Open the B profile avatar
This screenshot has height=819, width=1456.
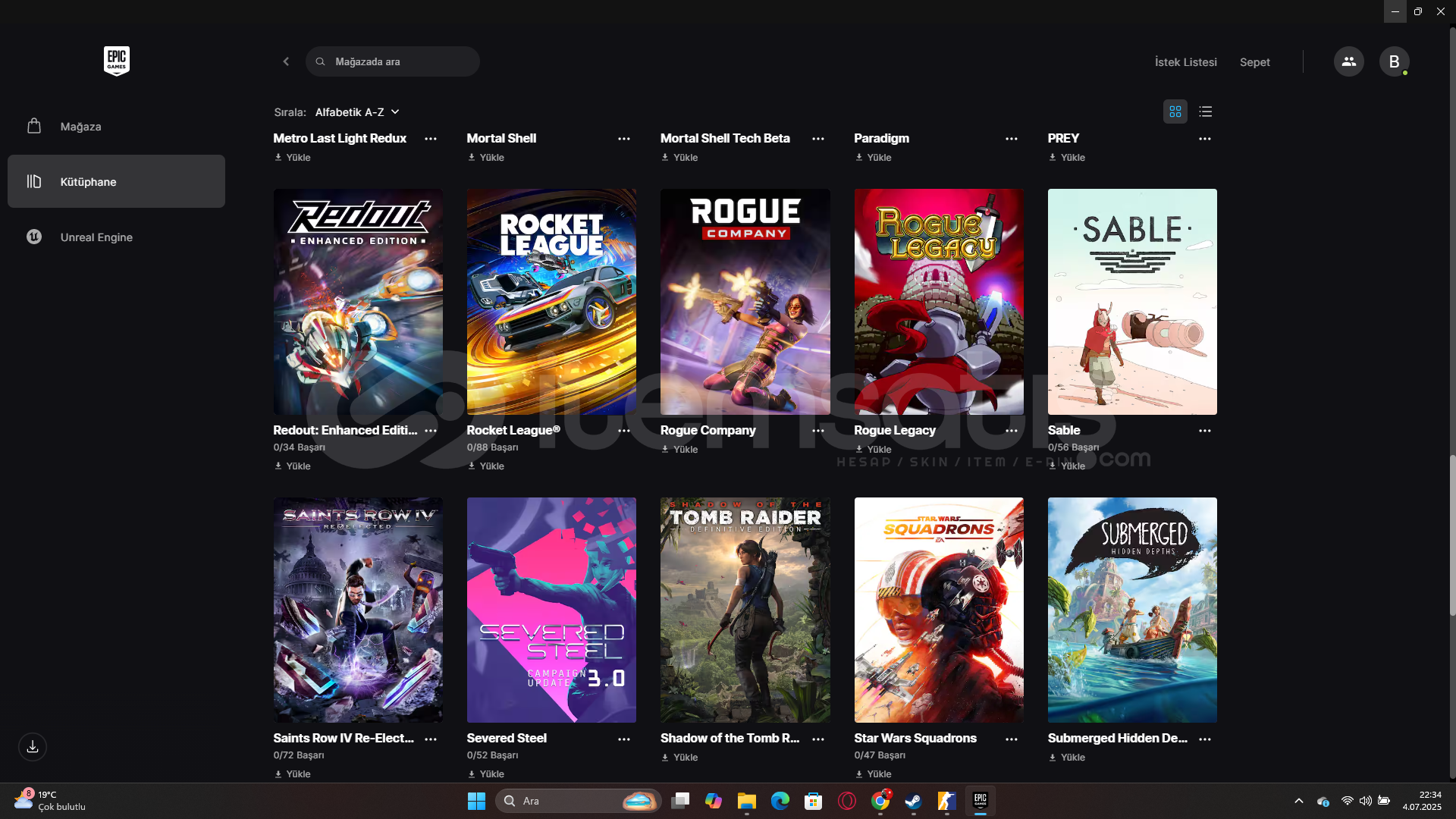coord(1394,61)
